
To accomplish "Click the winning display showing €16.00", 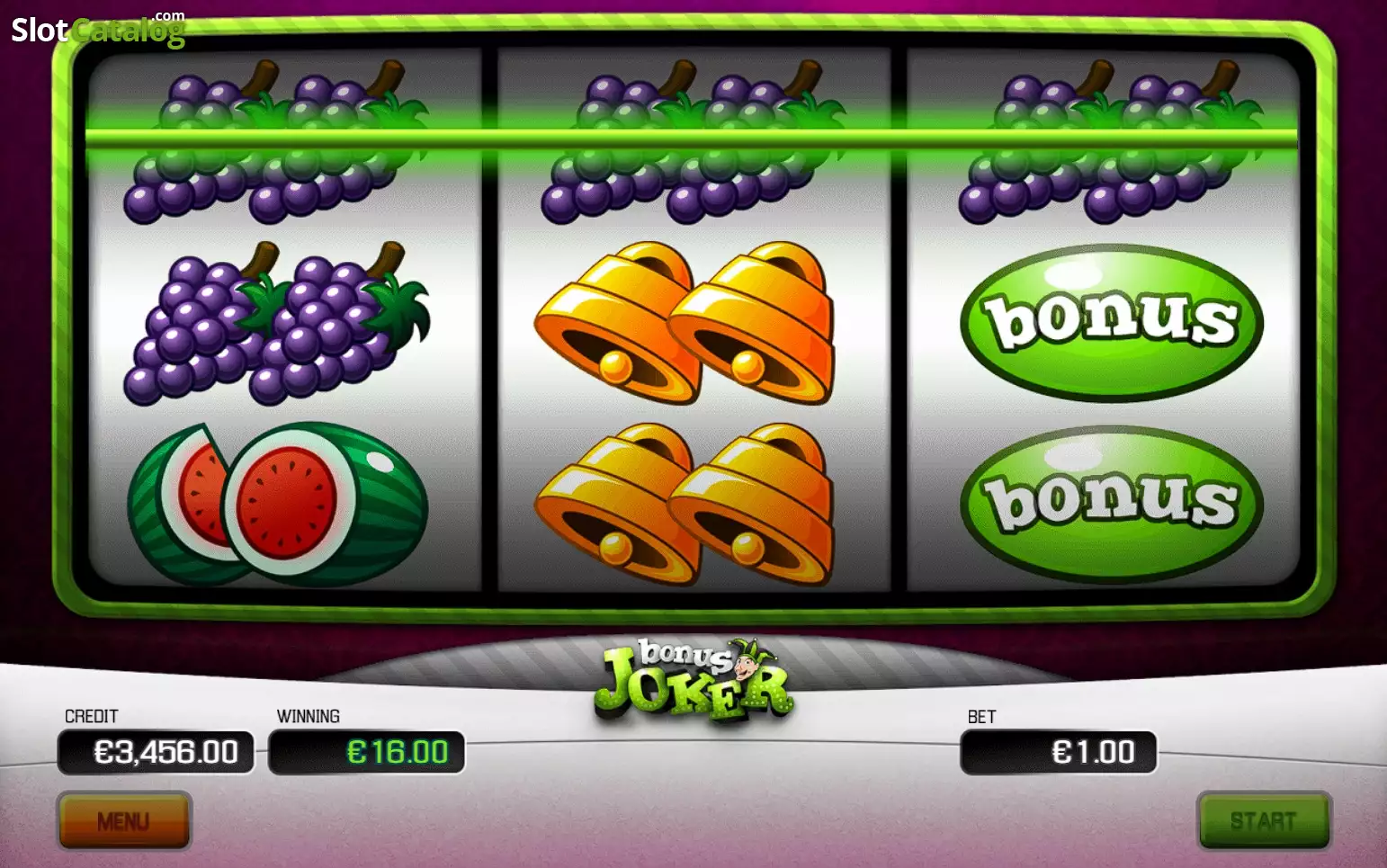I will coord(367,752).
